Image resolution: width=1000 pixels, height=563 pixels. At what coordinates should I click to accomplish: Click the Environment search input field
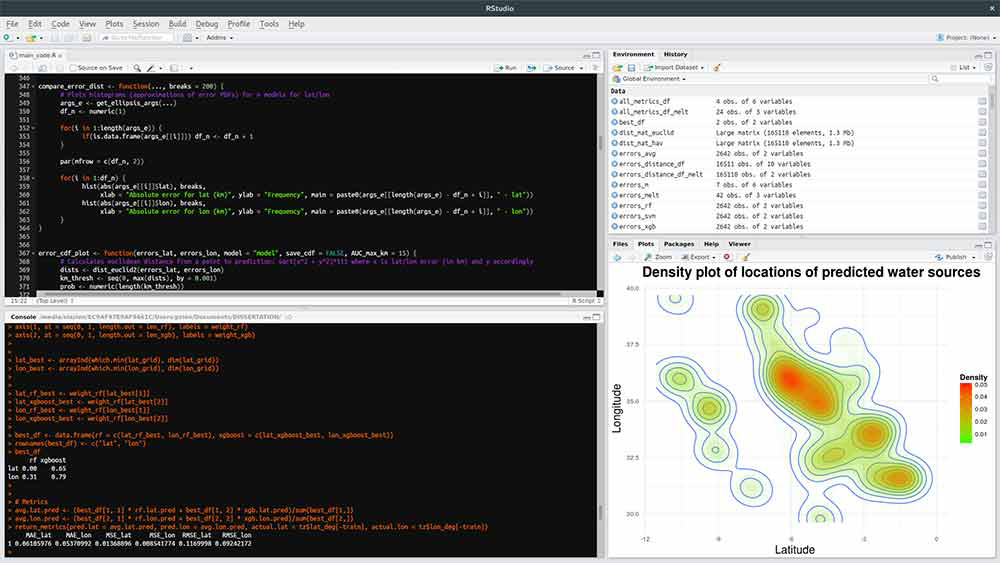pos(961,79)
